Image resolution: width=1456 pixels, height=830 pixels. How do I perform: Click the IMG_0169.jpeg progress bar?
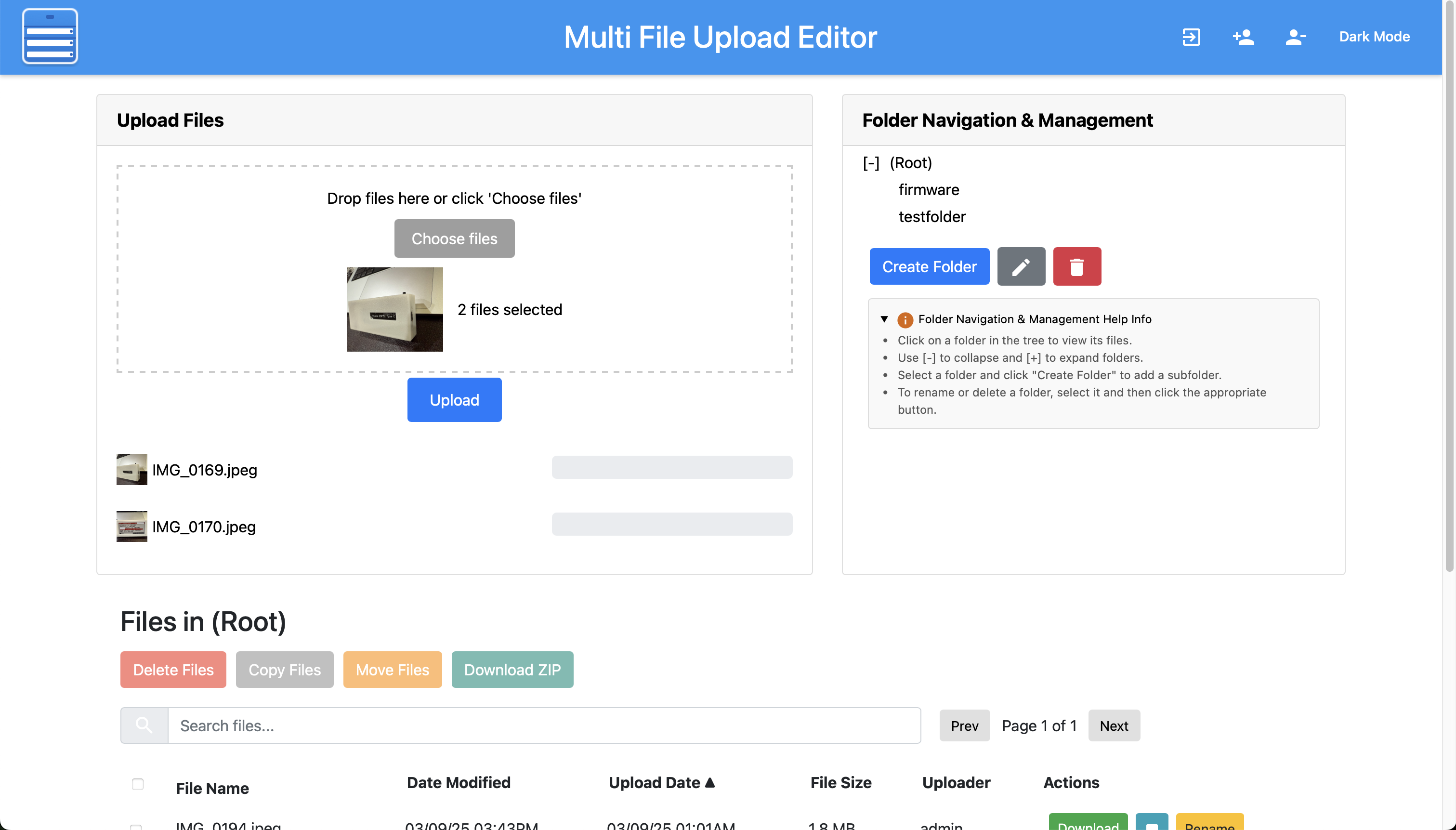tap(671, 467)
